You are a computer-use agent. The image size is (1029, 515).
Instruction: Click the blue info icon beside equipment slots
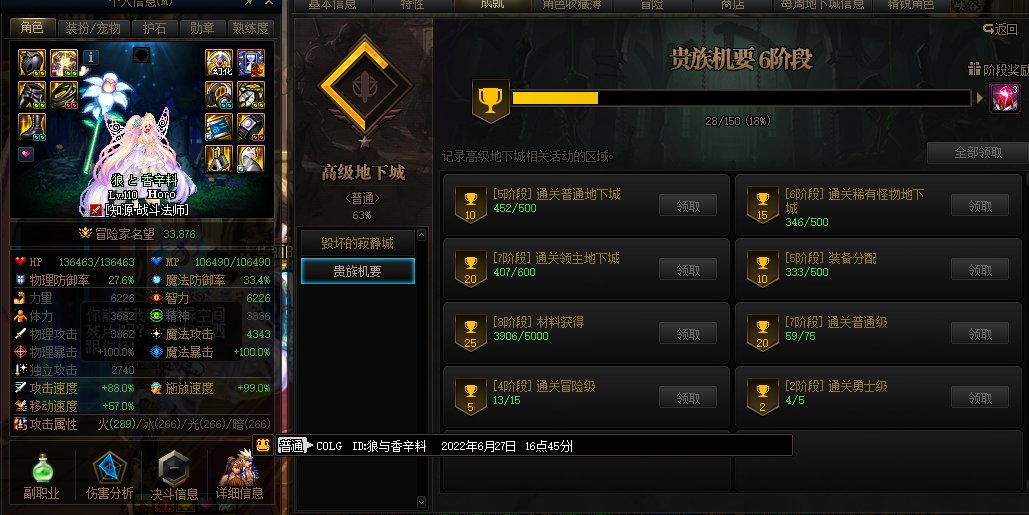pyautogui.click(x=91, y=57)
